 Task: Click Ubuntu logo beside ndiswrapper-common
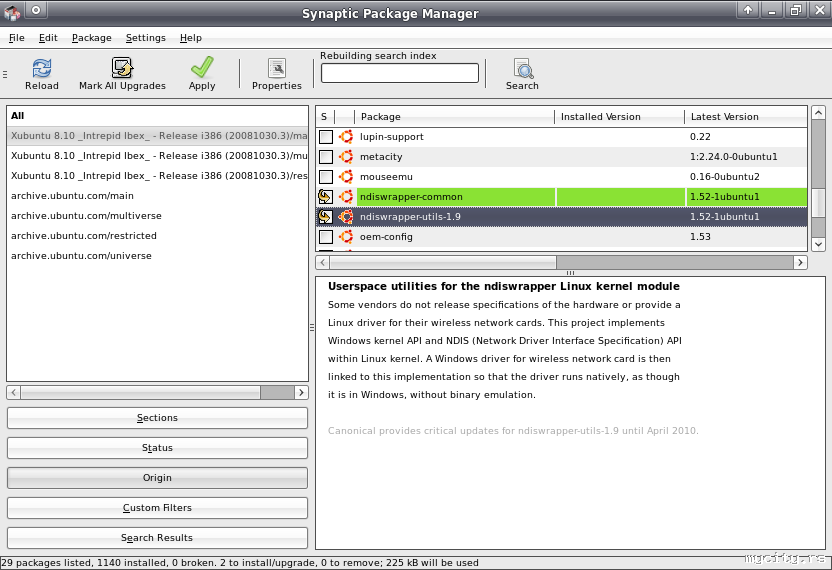[346, 197]
